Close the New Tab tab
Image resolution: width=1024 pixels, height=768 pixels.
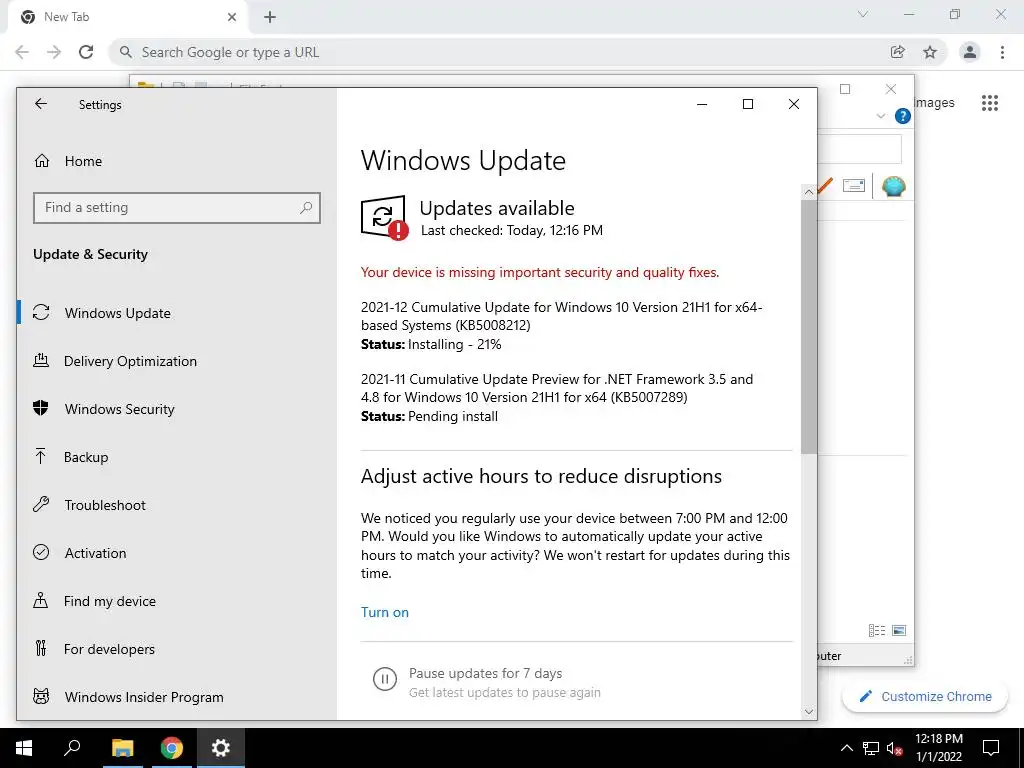point(232,17)
